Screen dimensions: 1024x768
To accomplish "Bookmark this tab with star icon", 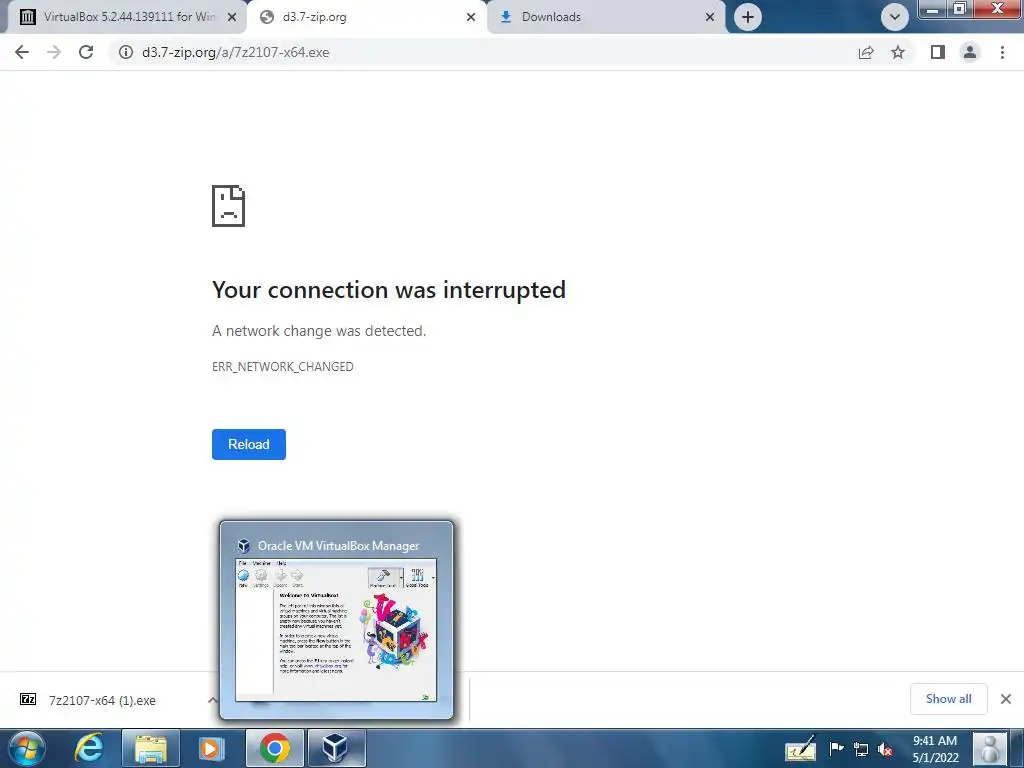I will click(x=898, y=52).
